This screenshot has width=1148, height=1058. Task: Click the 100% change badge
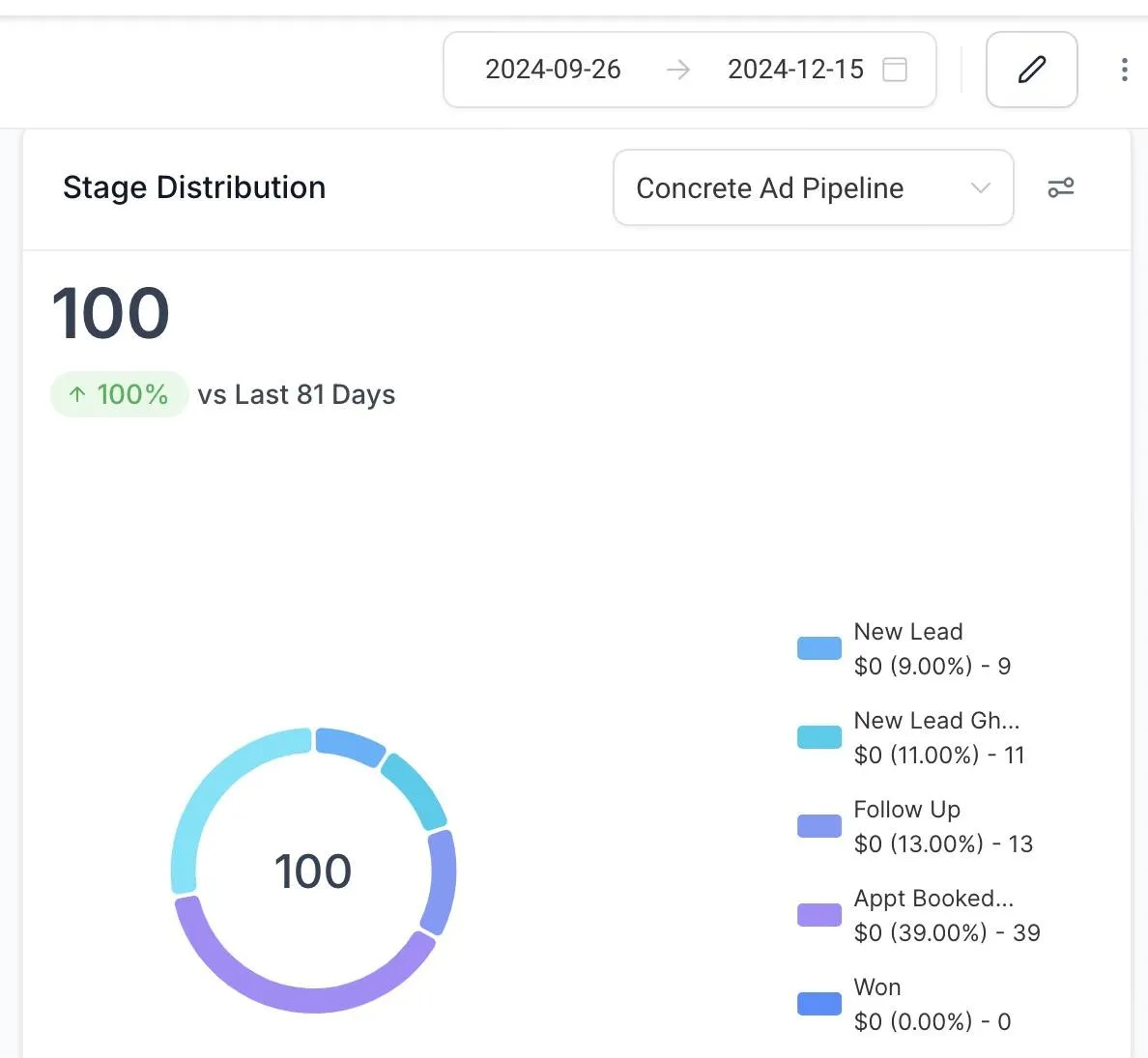[x=119, y=394]
